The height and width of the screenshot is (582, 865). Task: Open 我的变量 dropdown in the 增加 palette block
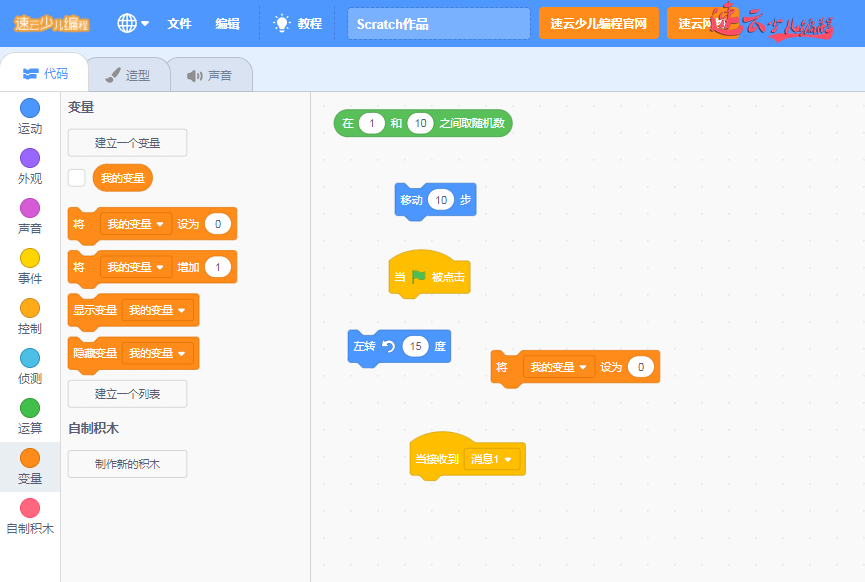[137, 267]
